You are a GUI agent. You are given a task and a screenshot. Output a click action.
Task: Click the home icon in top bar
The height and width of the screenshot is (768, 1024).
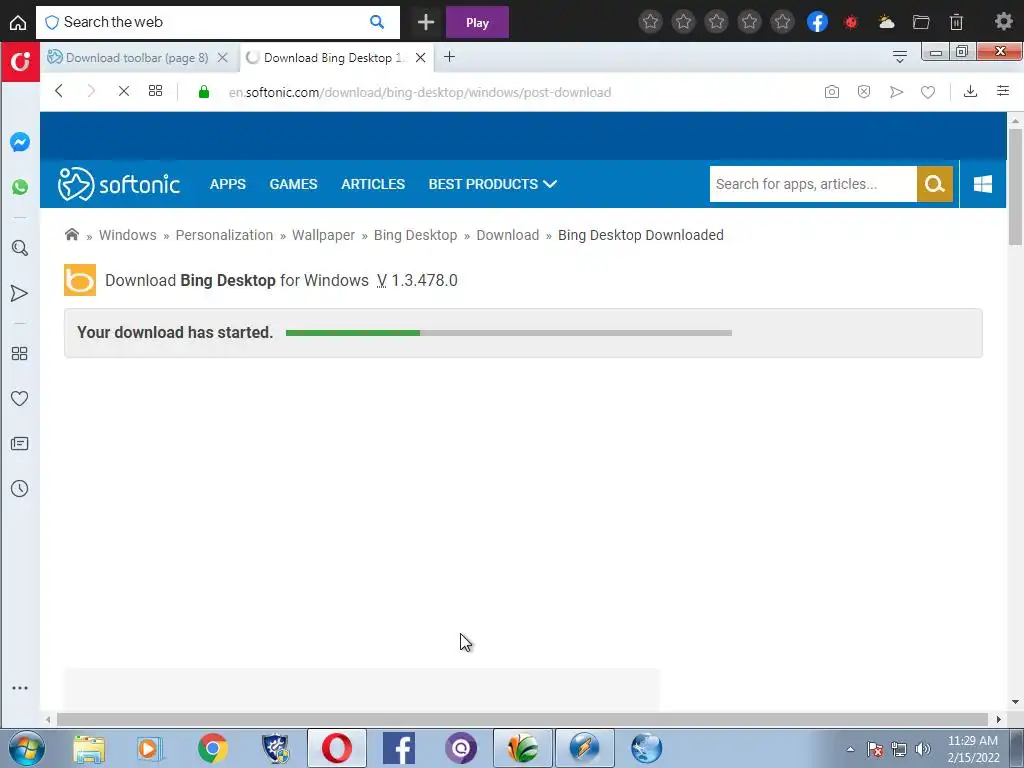coord(18,23)
